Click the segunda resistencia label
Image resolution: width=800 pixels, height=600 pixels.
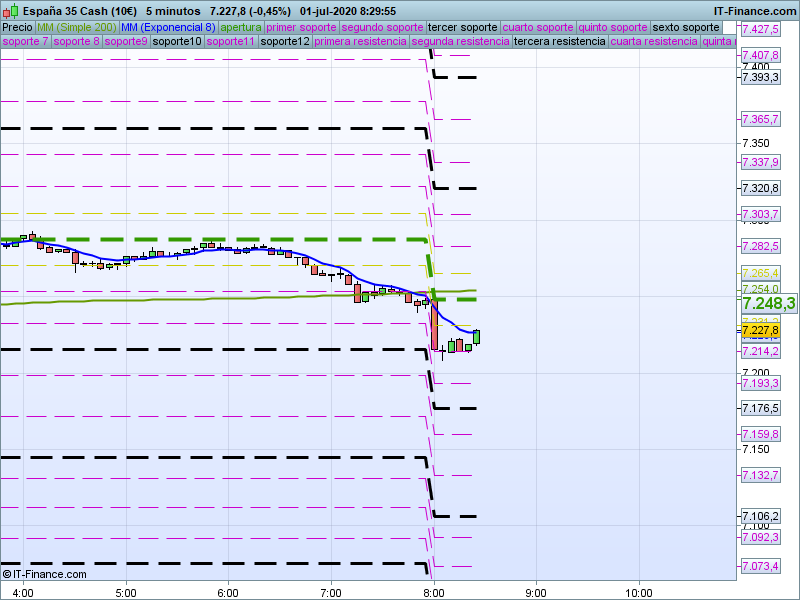coord(460,41)
